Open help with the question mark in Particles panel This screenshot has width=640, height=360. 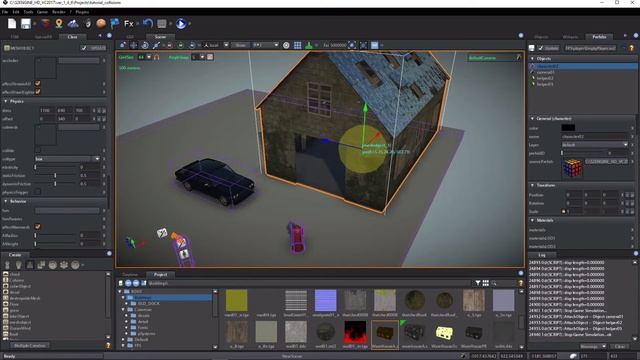(x=631, y=48)
